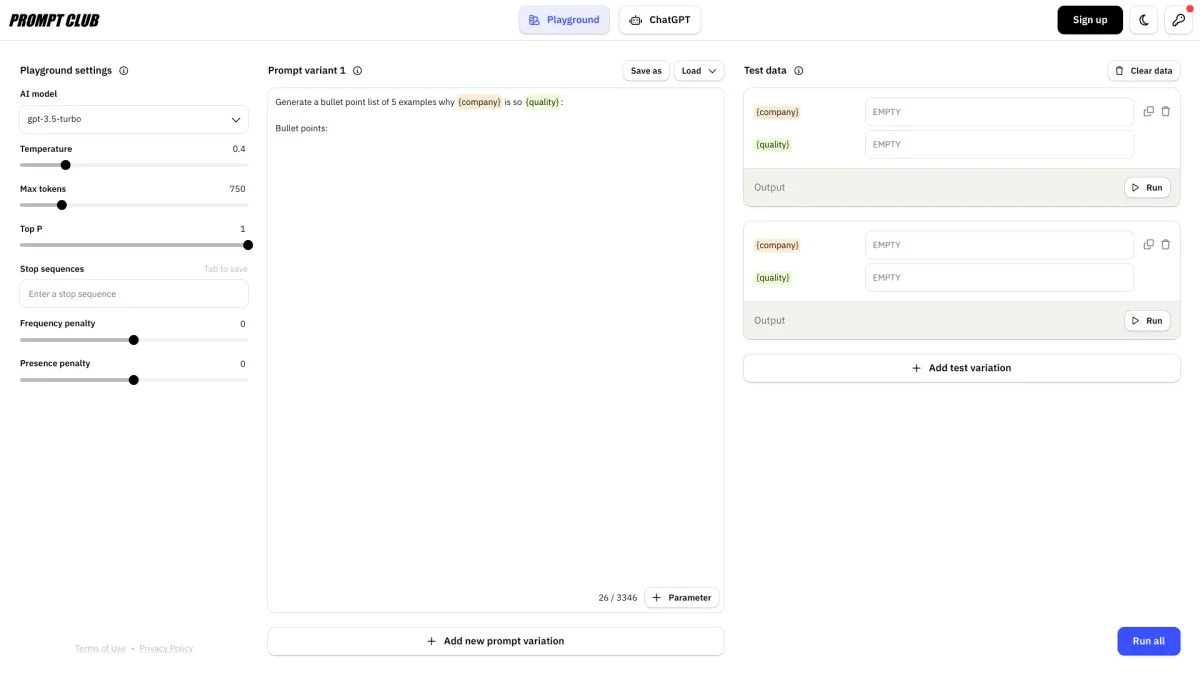Open the AI model dropdown showing gpt-3.5-turbo
Viewport: 1200px width, 675px height.
pyautogui.click(x=134, y=120)
